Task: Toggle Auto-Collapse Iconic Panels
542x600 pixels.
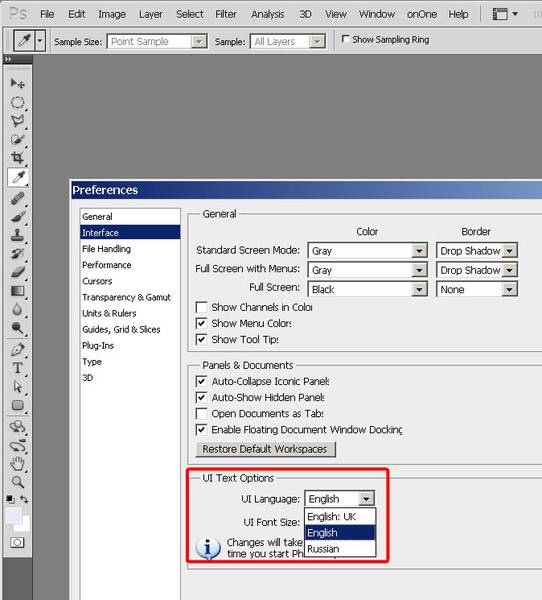Action: tap(201, 382)
